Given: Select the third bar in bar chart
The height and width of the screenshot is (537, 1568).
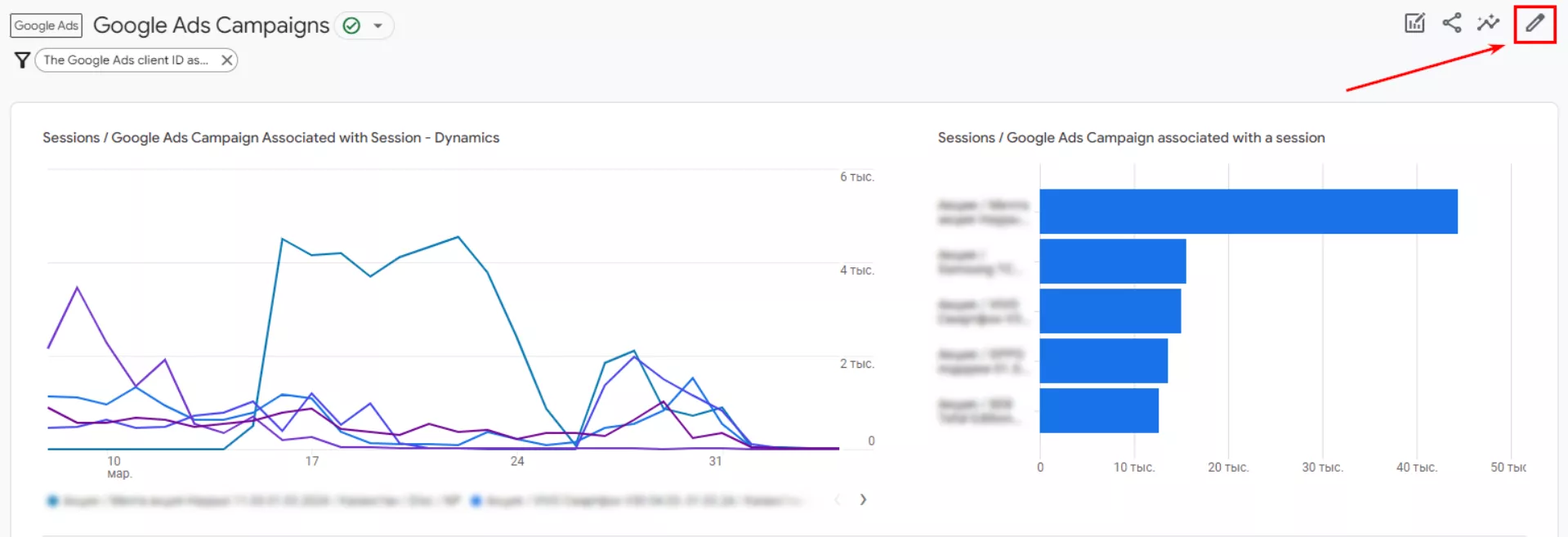Looking at the screenshot, I should point(1110,311).
